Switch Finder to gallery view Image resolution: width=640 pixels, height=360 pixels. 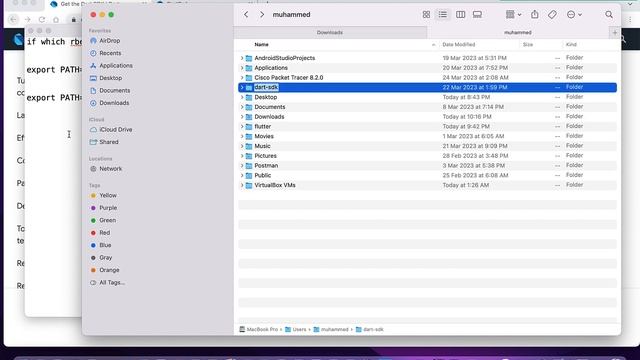click(x=477, y=15)
